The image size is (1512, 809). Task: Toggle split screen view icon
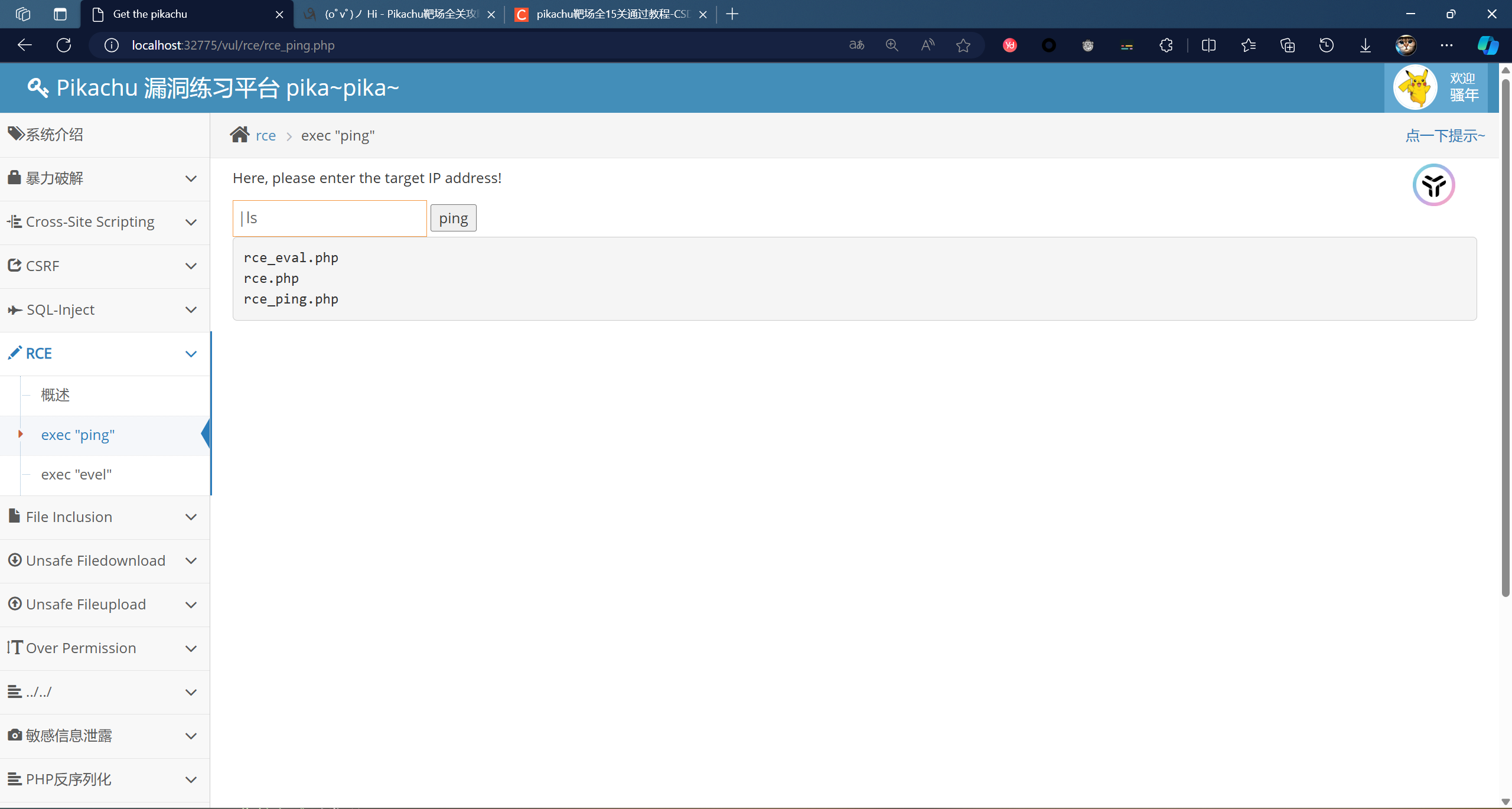point(1208,45)
